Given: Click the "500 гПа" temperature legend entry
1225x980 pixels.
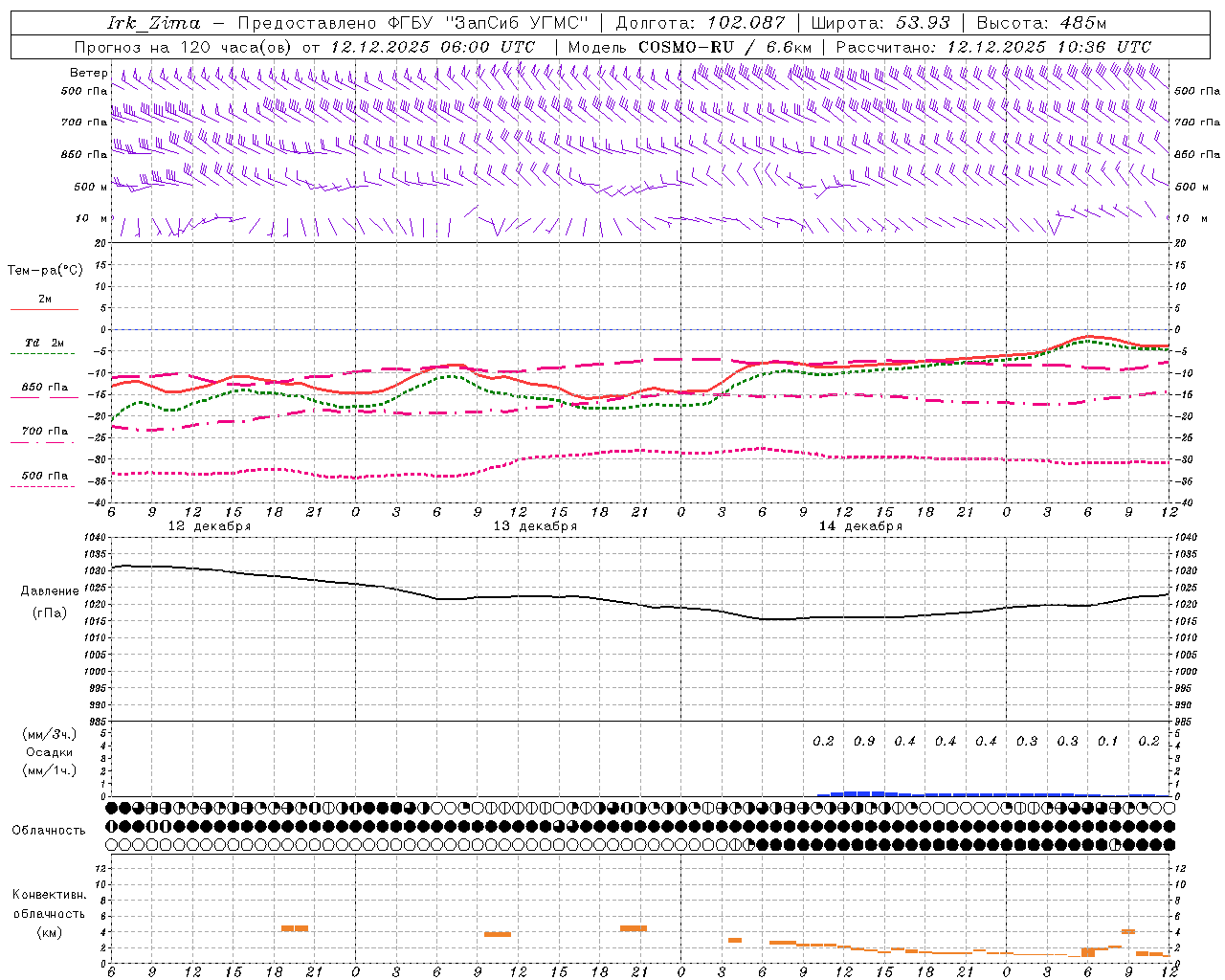Looking at the screenshot, I should coord(45,476).
